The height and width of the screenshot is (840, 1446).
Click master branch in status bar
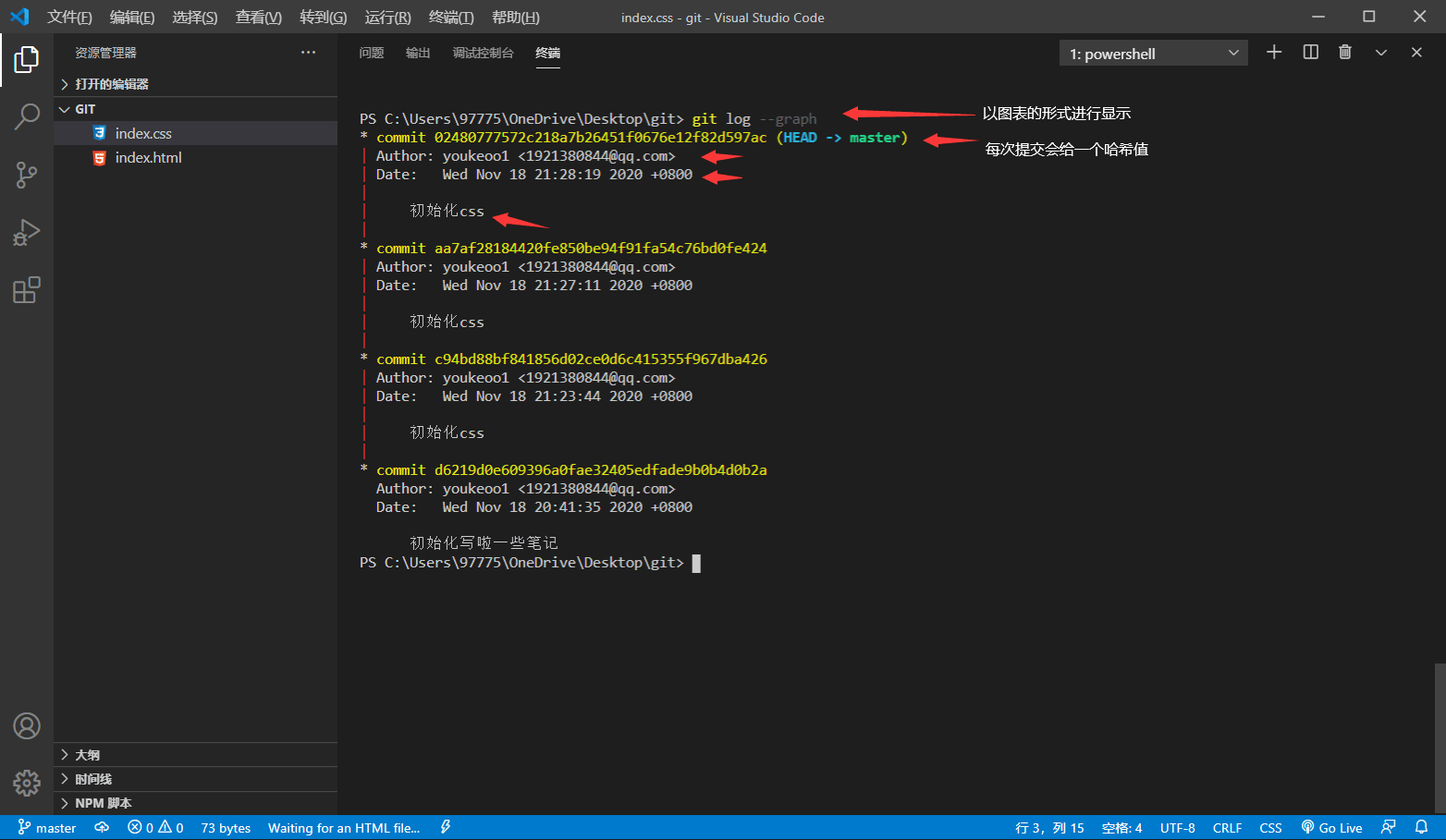pos(46,828)
